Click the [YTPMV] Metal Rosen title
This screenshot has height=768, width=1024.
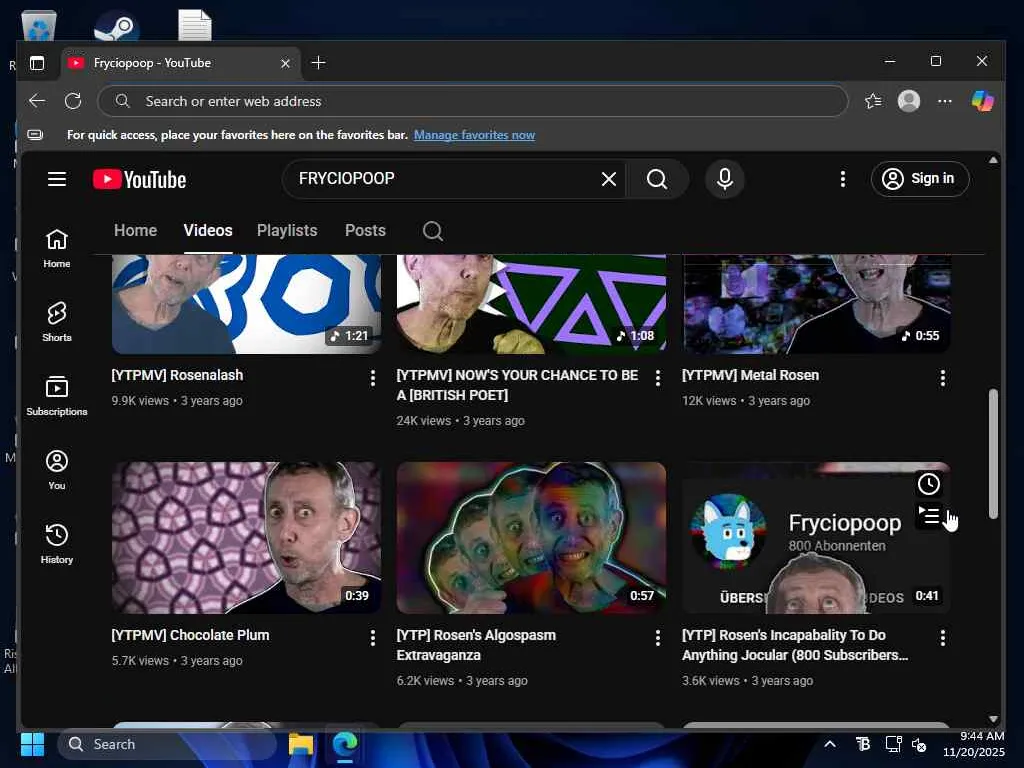750,375
